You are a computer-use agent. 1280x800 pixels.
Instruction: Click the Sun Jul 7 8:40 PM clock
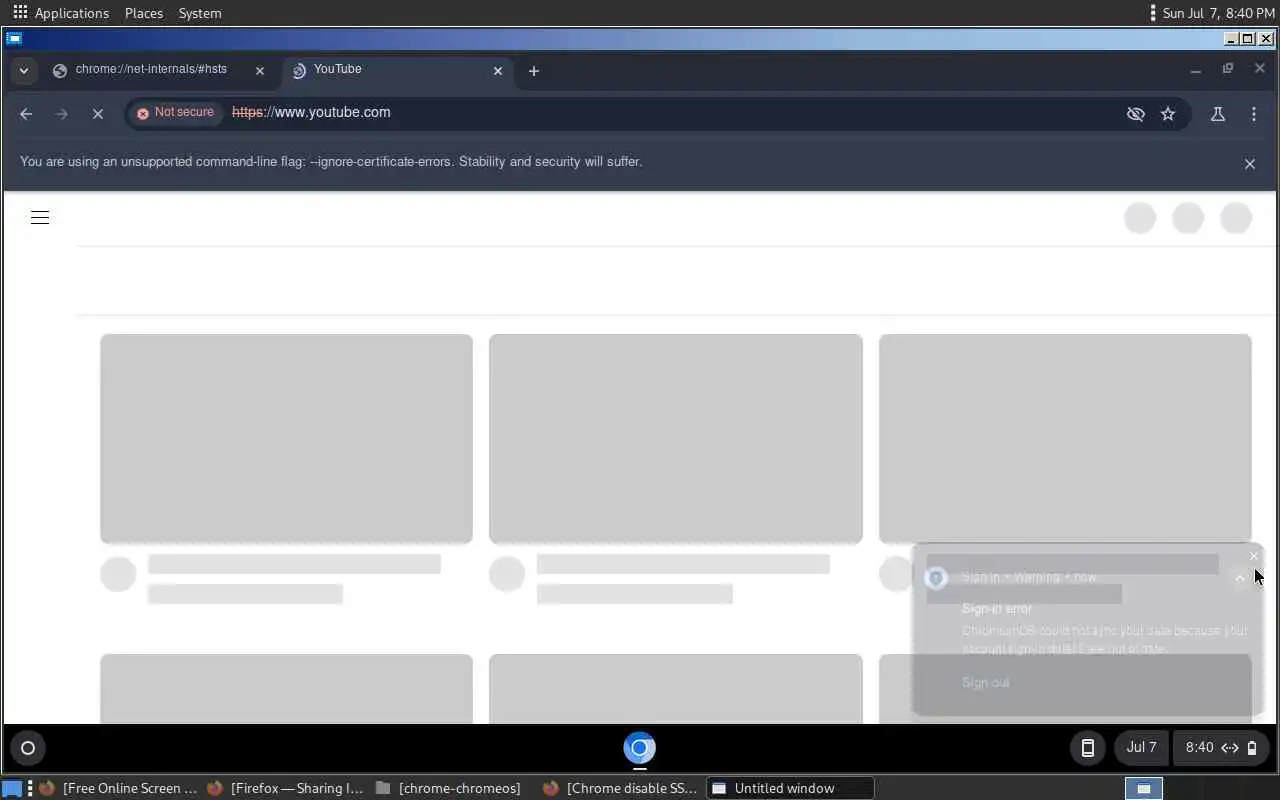coord(1218,13)
